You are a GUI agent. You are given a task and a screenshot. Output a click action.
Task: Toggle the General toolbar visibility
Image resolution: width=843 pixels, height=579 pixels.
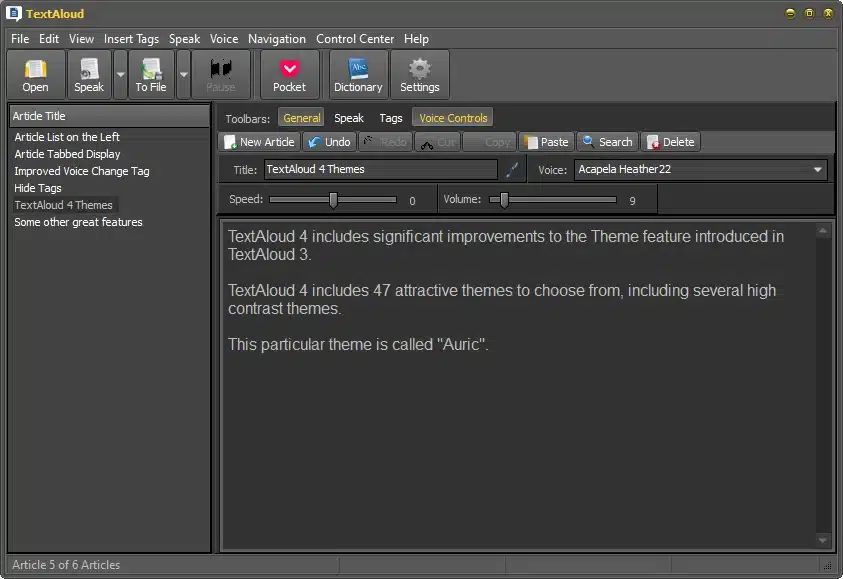tap(302, 118)
